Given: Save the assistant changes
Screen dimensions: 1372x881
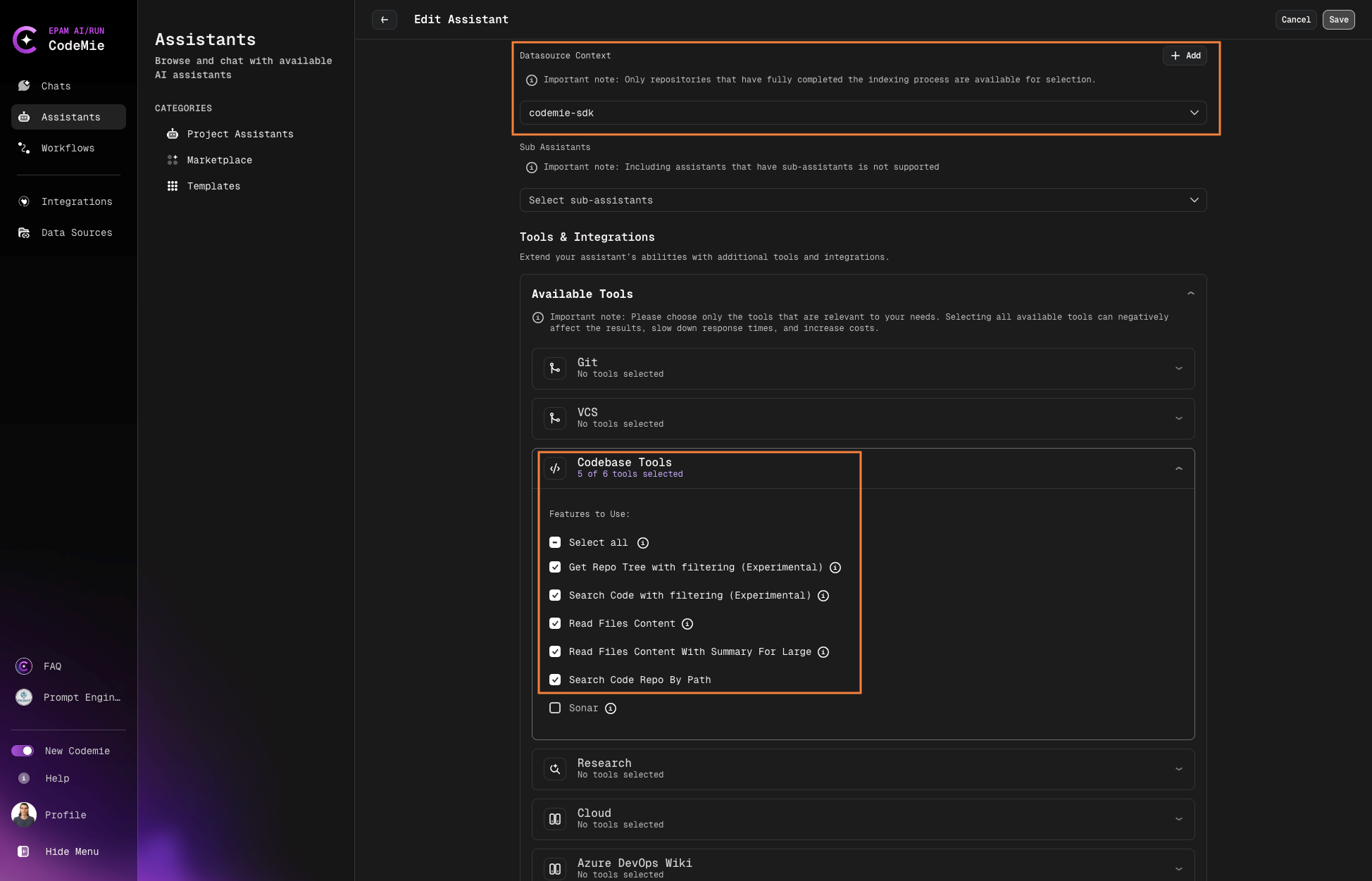Looking at the screenshot, I should click(x=1338, y=19).
